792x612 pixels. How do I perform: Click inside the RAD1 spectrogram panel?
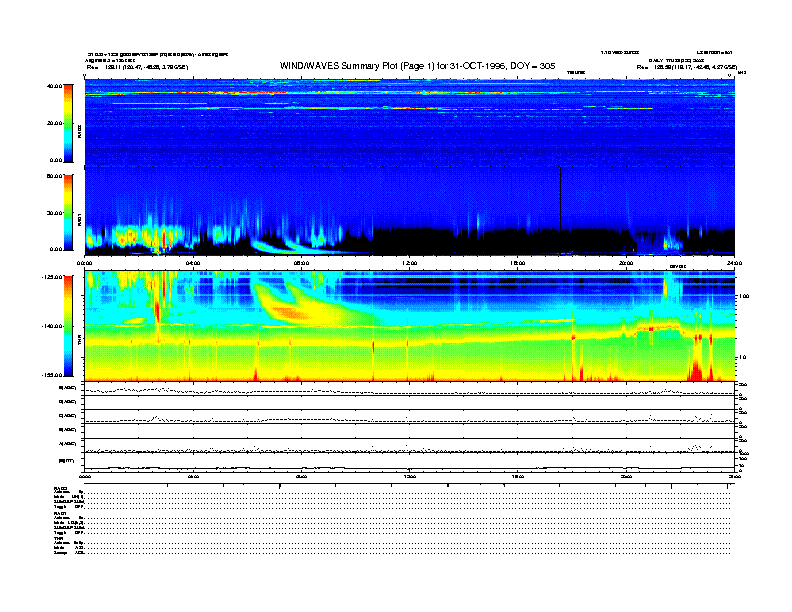(x=410, y=211)
